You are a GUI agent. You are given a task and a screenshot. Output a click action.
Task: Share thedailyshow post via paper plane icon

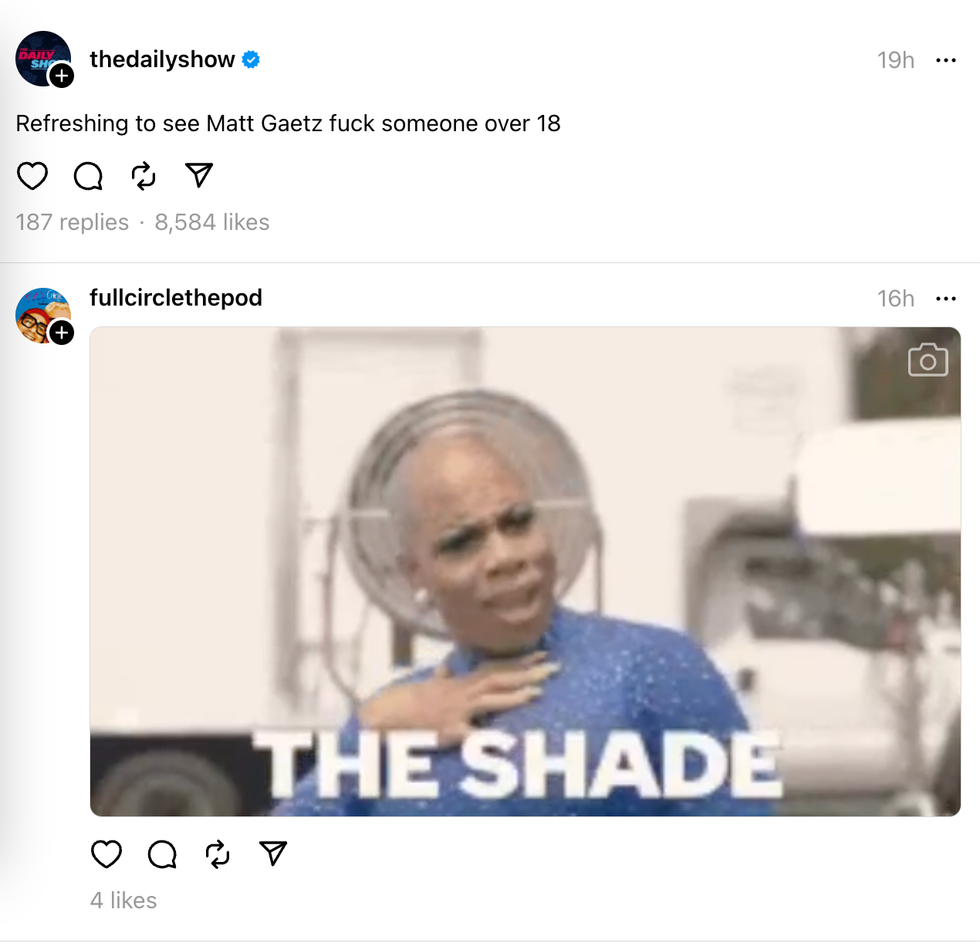coord(199,175)
